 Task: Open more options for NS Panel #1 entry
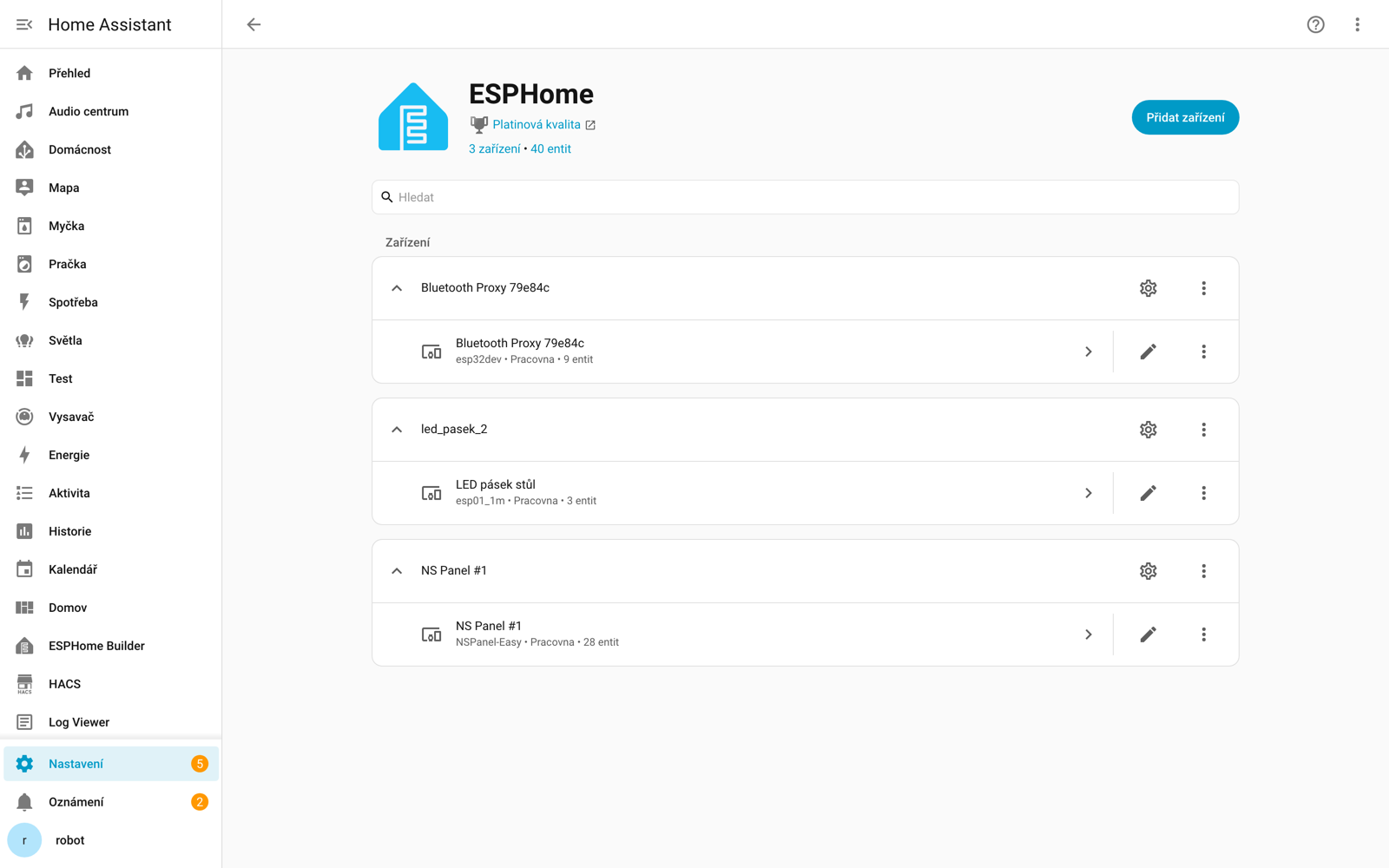click(1203, 571)
